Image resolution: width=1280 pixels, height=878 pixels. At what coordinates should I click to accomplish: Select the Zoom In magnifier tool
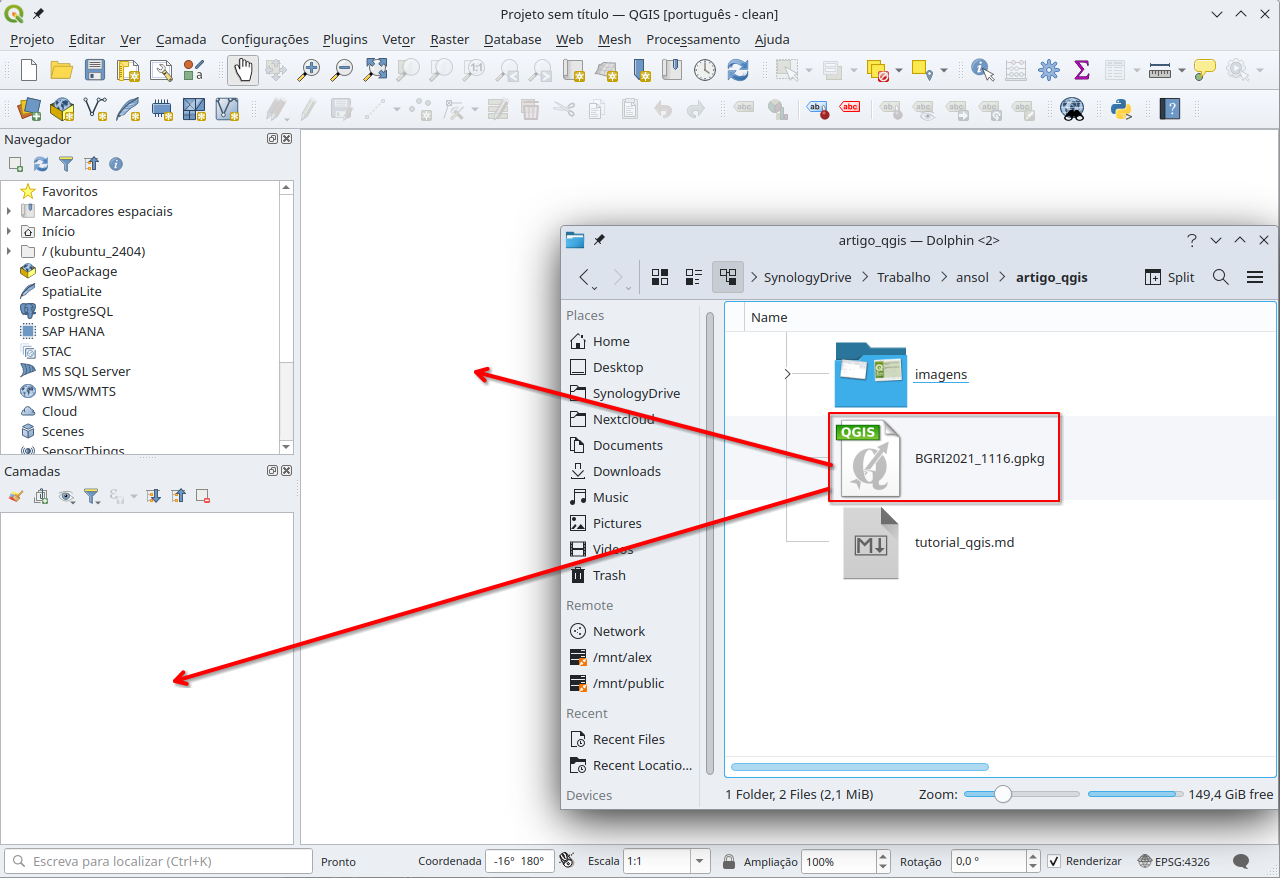click(x=309, y=70)
